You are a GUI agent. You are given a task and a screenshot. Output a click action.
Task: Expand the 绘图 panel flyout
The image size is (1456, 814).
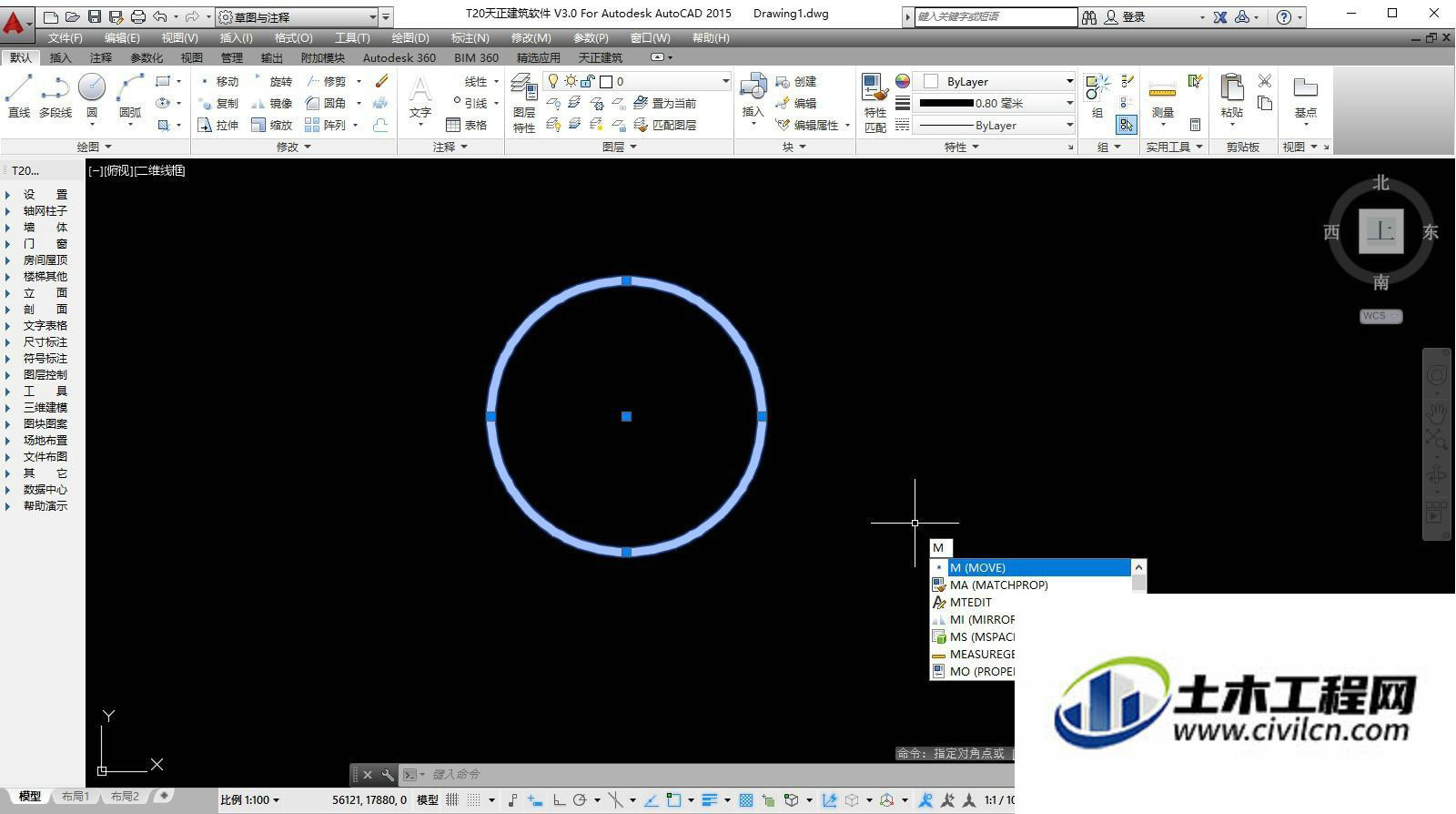[95, 147]
